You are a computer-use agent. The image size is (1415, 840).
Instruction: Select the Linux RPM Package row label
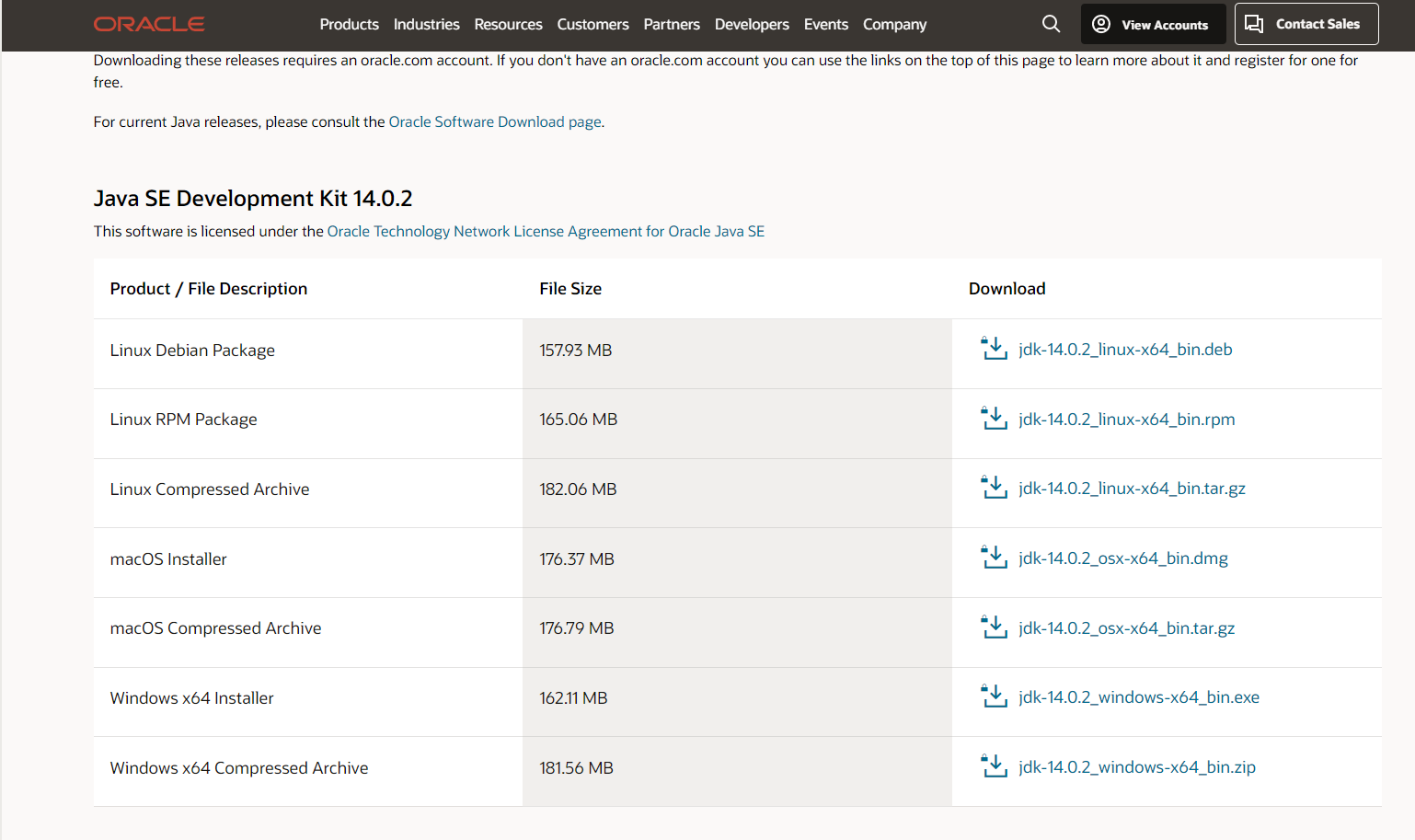184,420
